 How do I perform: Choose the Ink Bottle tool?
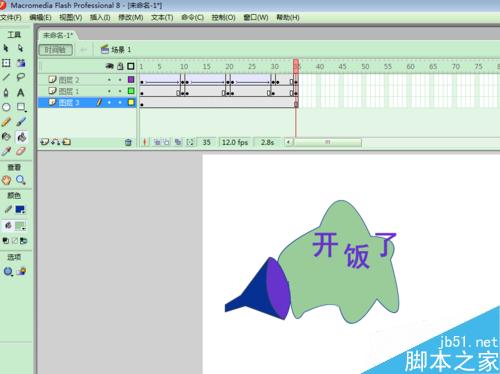[6, 137]
